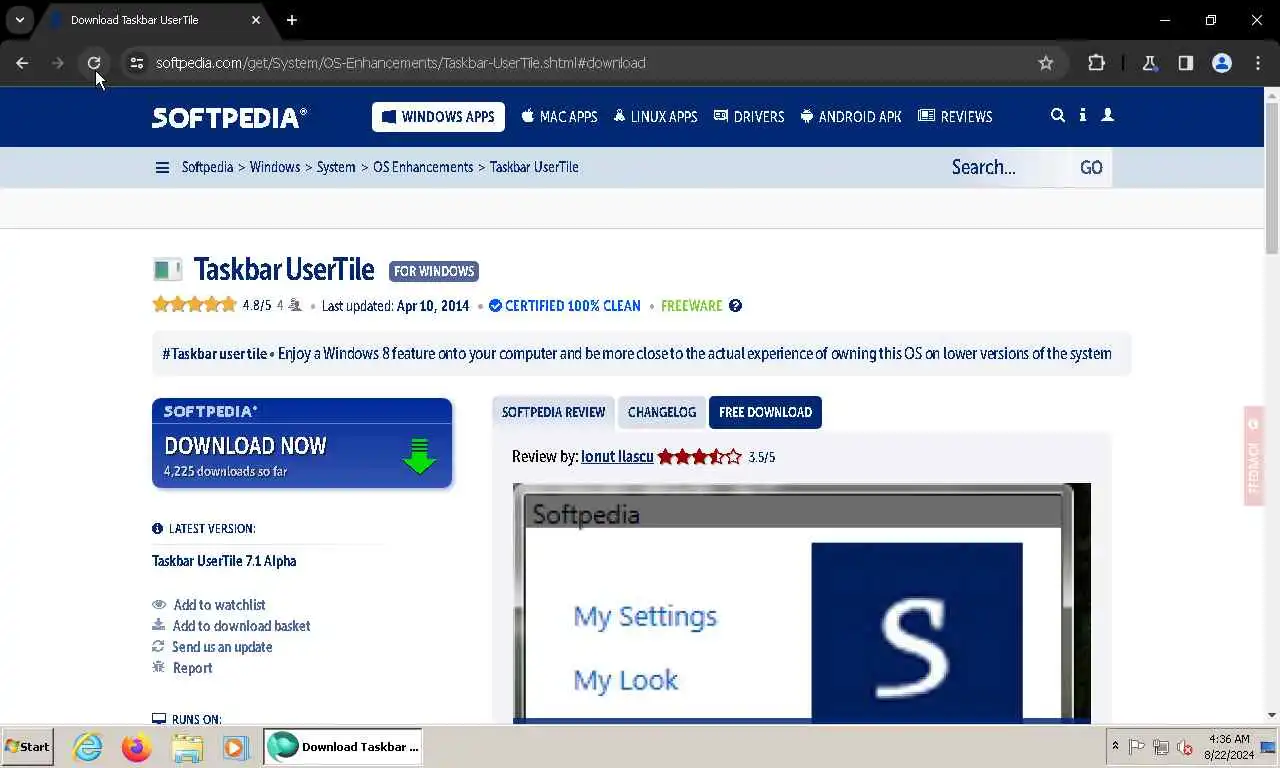Viewport: 1280px width, 768px height.
Task: Click the FEEDBACK side tab
Action: point(1254,456)
